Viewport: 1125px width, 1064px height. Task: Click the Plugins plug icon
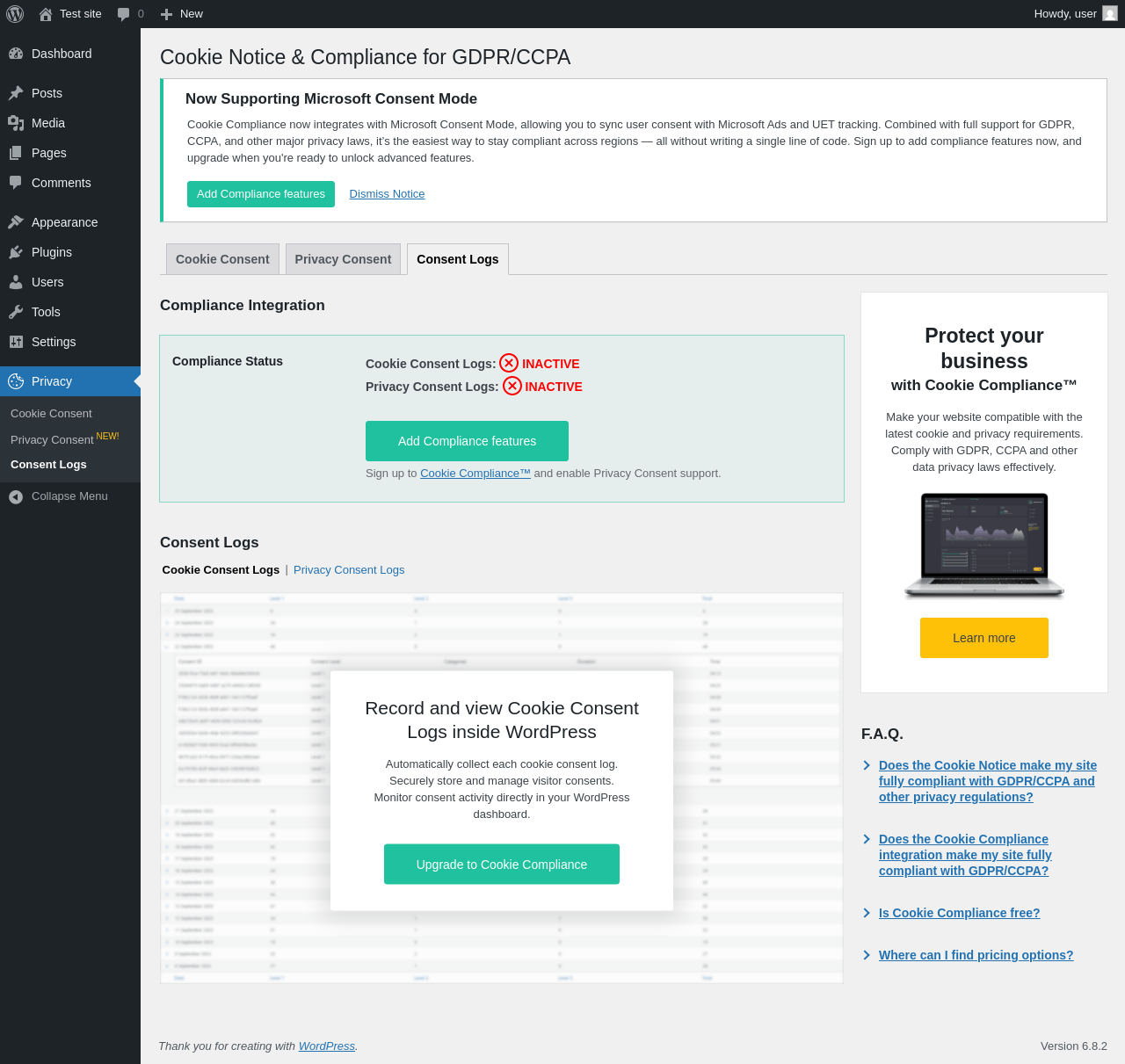click(x=16, y=252)
